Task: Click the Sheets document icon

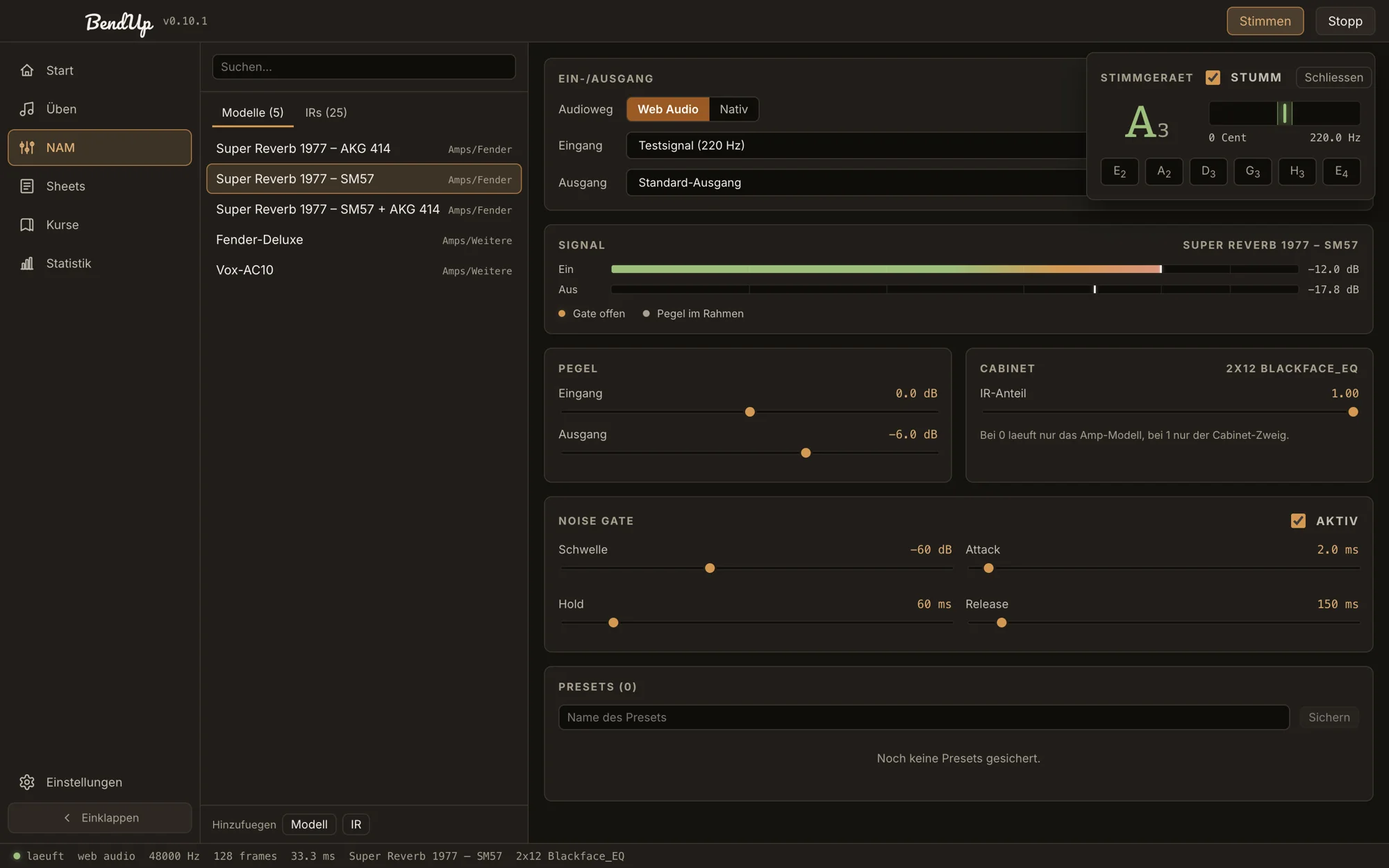Action: coord(27,186)
